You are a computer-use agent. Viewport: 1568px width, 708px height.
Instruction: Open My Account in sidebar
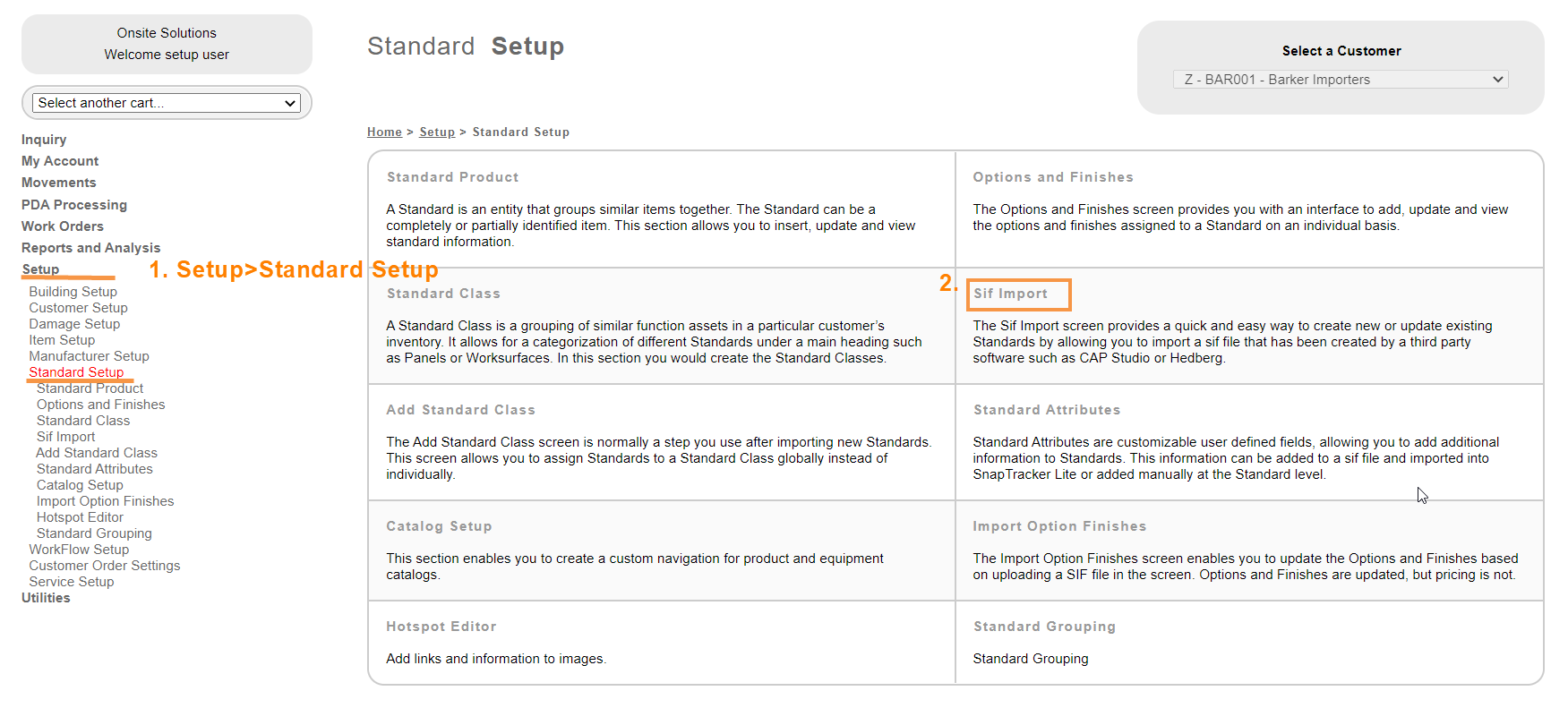(x=60, y=161)
